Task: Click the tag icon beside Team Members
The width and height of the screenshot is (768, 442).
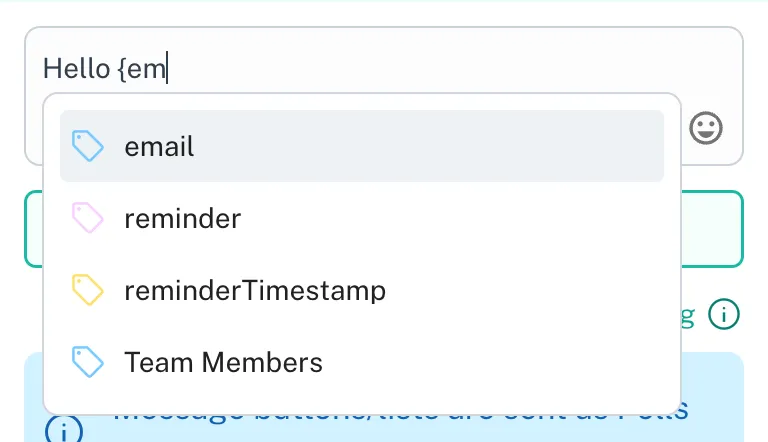Action: point(88,362)
